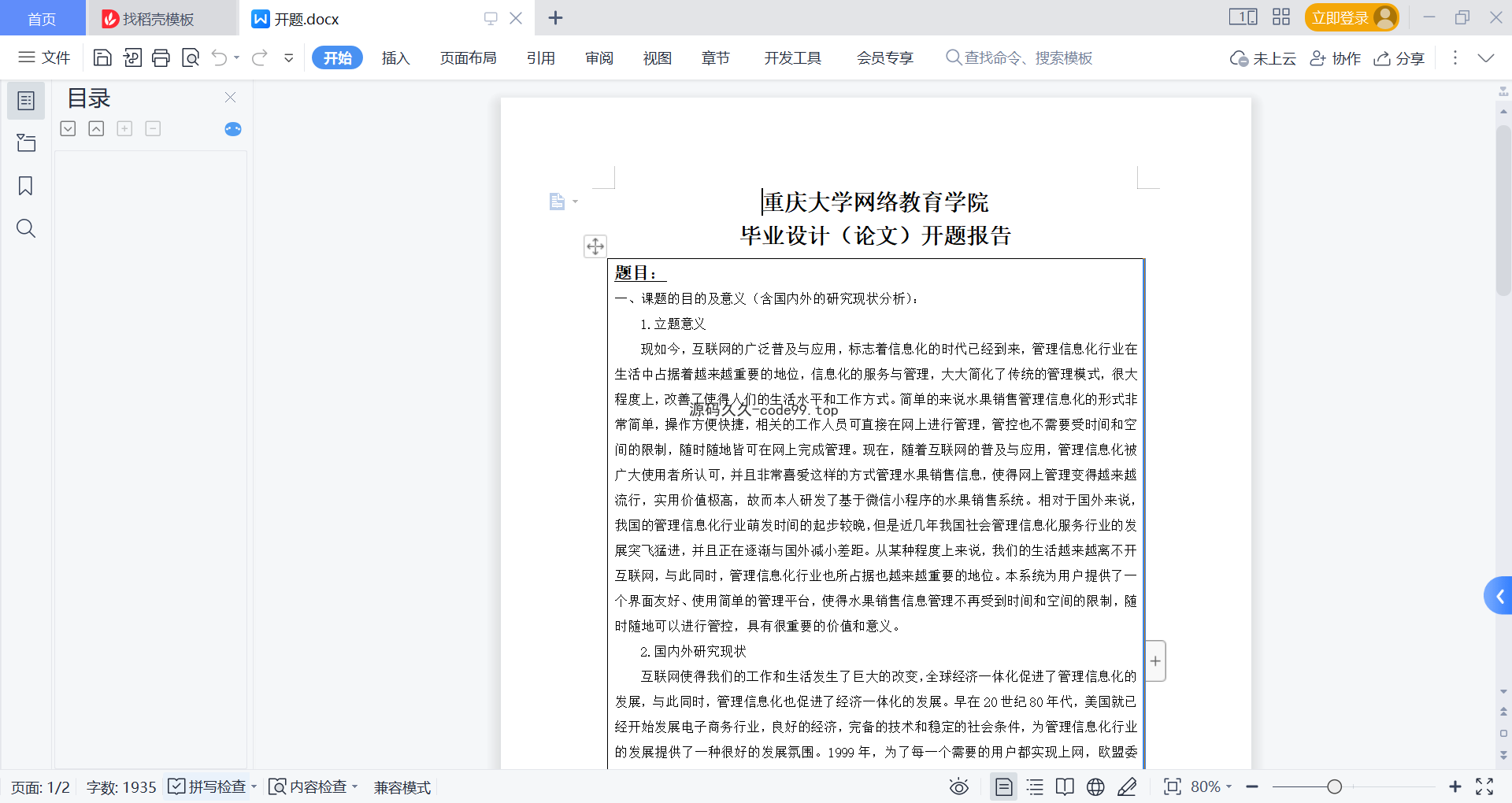
Task: Click new tab plus button
Action: pyautogui.click(x=555, y=18)
